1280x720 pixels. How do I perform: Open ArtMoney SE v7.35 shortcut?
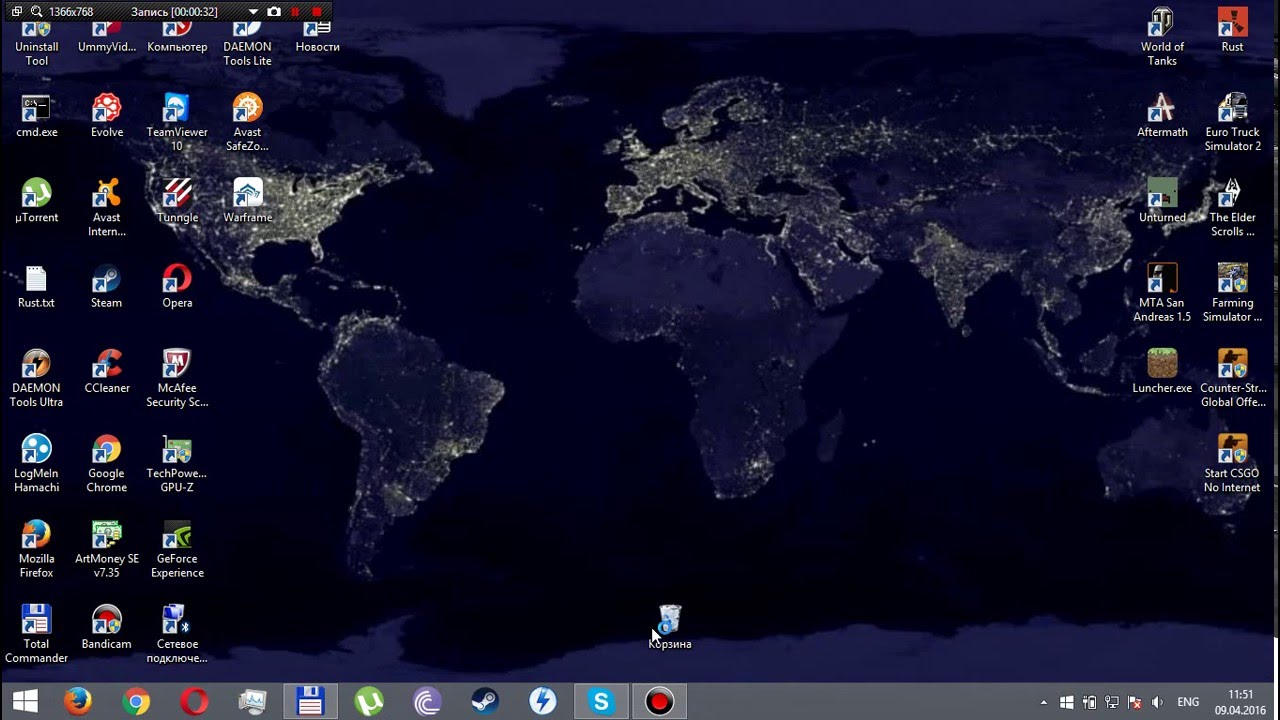point(107,549)
